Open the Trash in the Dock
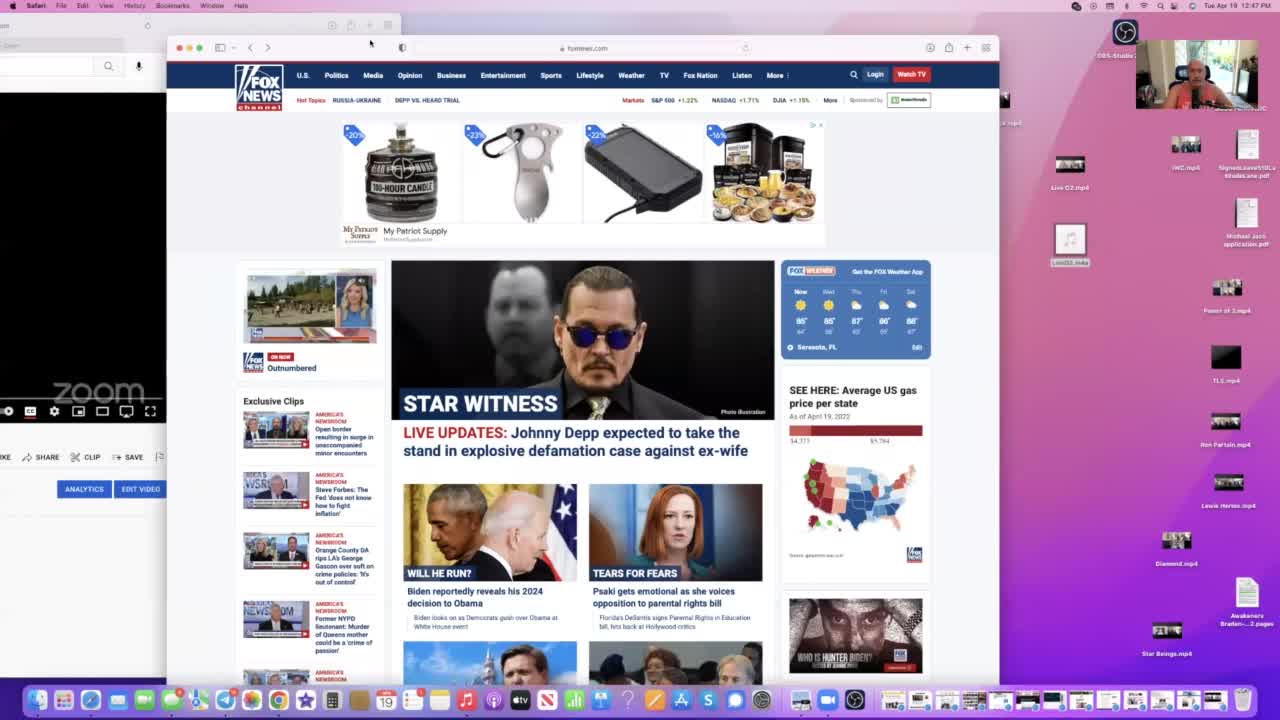The height and width of the screenshot is (720, 1280). [x=1243, y=699]
